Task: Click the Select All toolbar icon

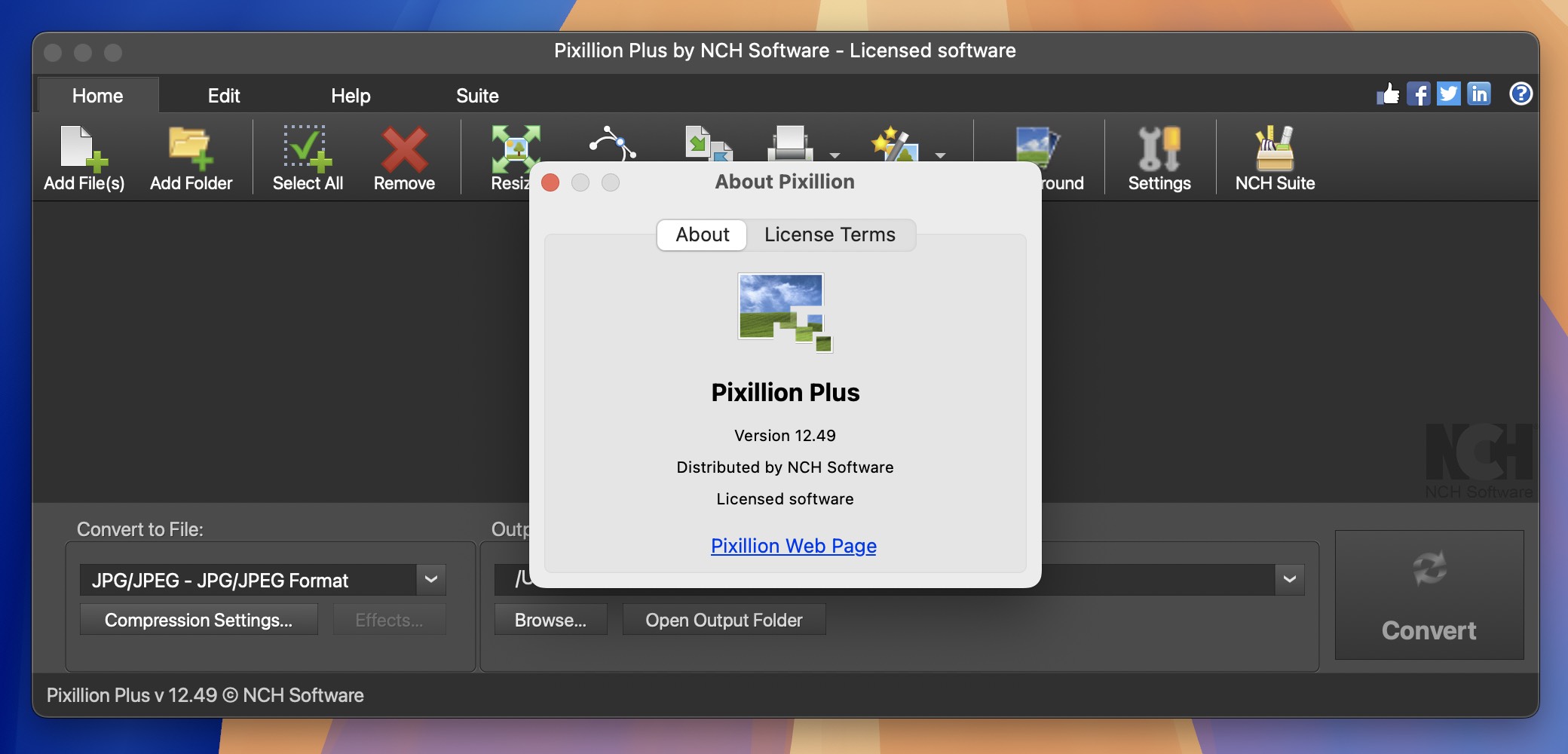Action: click(308, 148)
